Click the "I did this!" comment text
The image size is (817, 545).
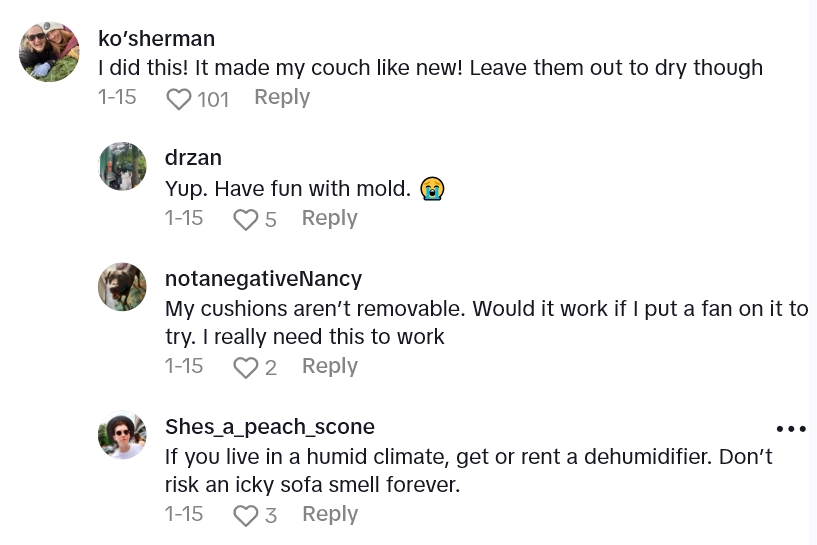(x=430, y=68)
